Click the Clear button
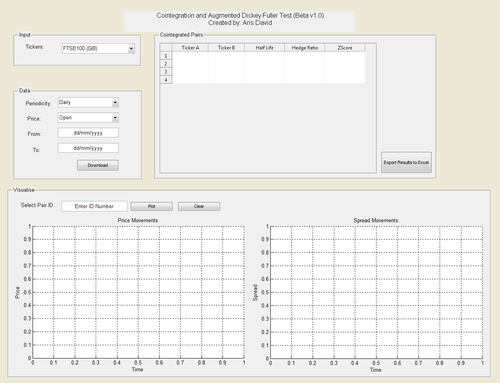This screenshot has width=500, height=383. (x=199, y=206)
